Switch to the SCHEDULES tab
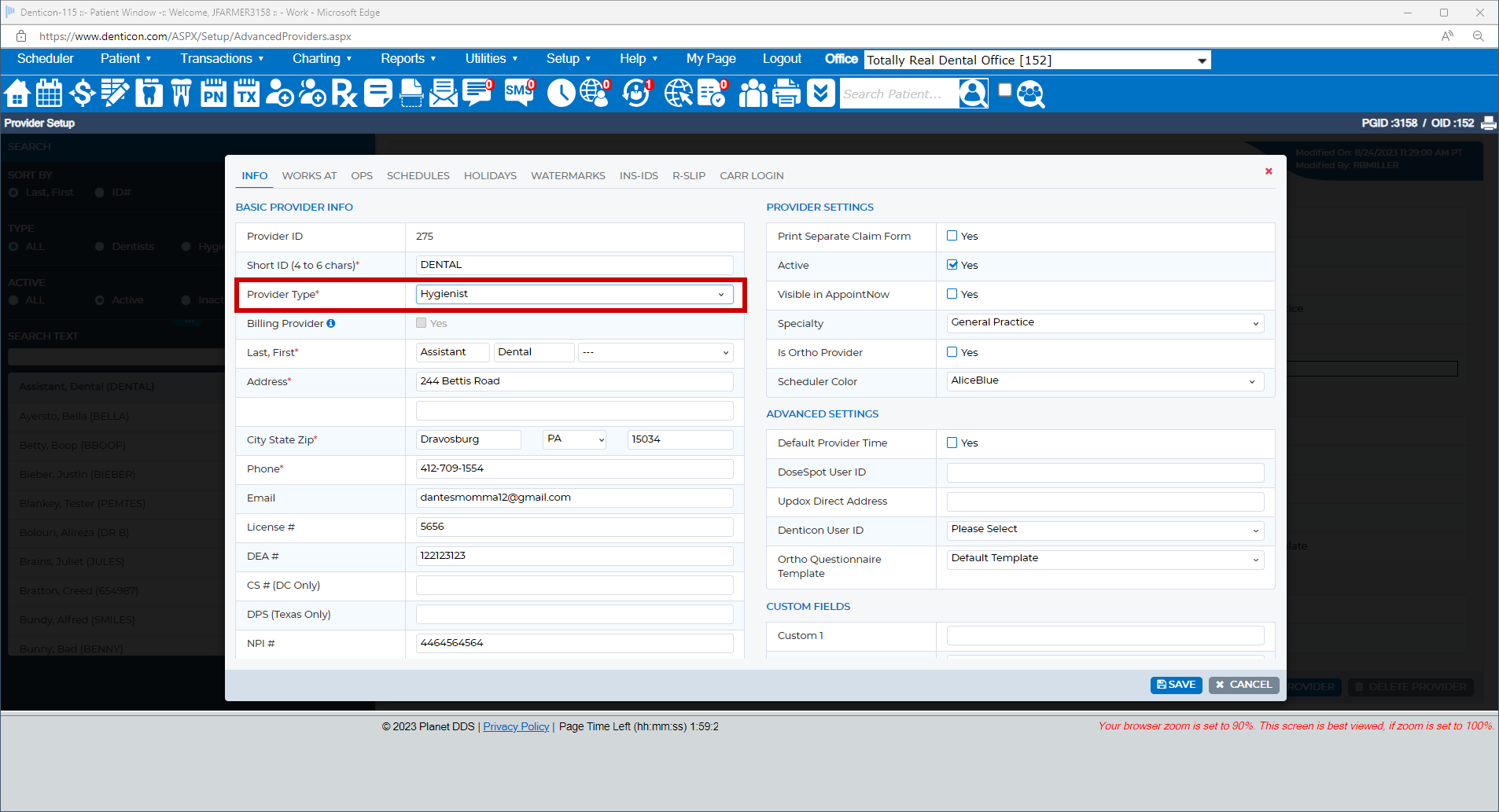Screen dimensions: 1499x812 click(418, 175)
